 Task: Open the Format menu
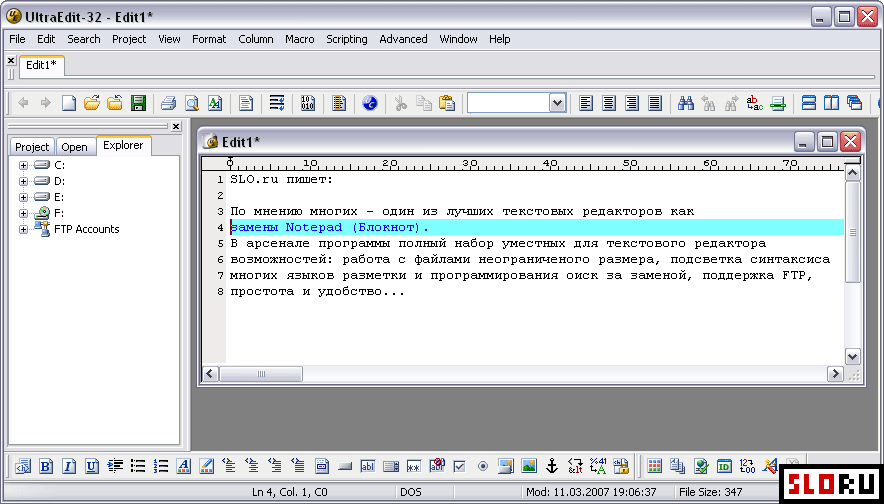pyautogui.click(x=209, y=39)
